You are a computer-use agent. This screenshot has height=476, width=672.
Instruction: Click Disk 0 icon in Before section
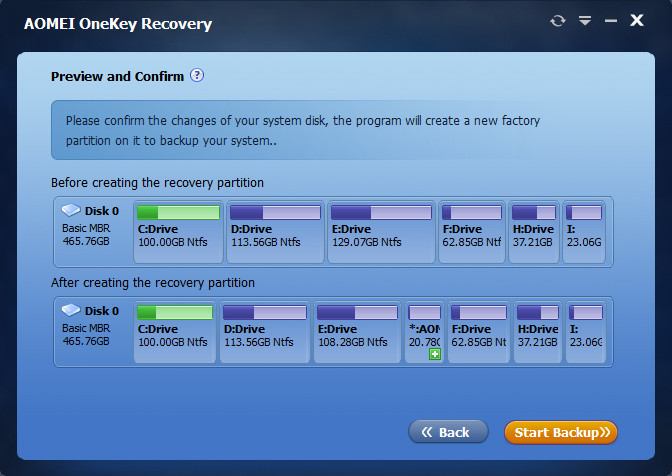click(x=71, y=210)
